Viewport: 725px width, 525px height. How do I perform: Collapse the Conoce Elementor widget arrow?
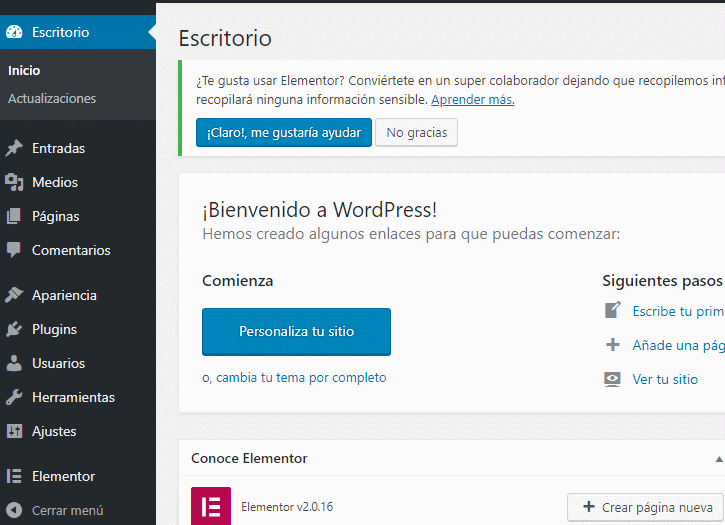pos(718,458)
